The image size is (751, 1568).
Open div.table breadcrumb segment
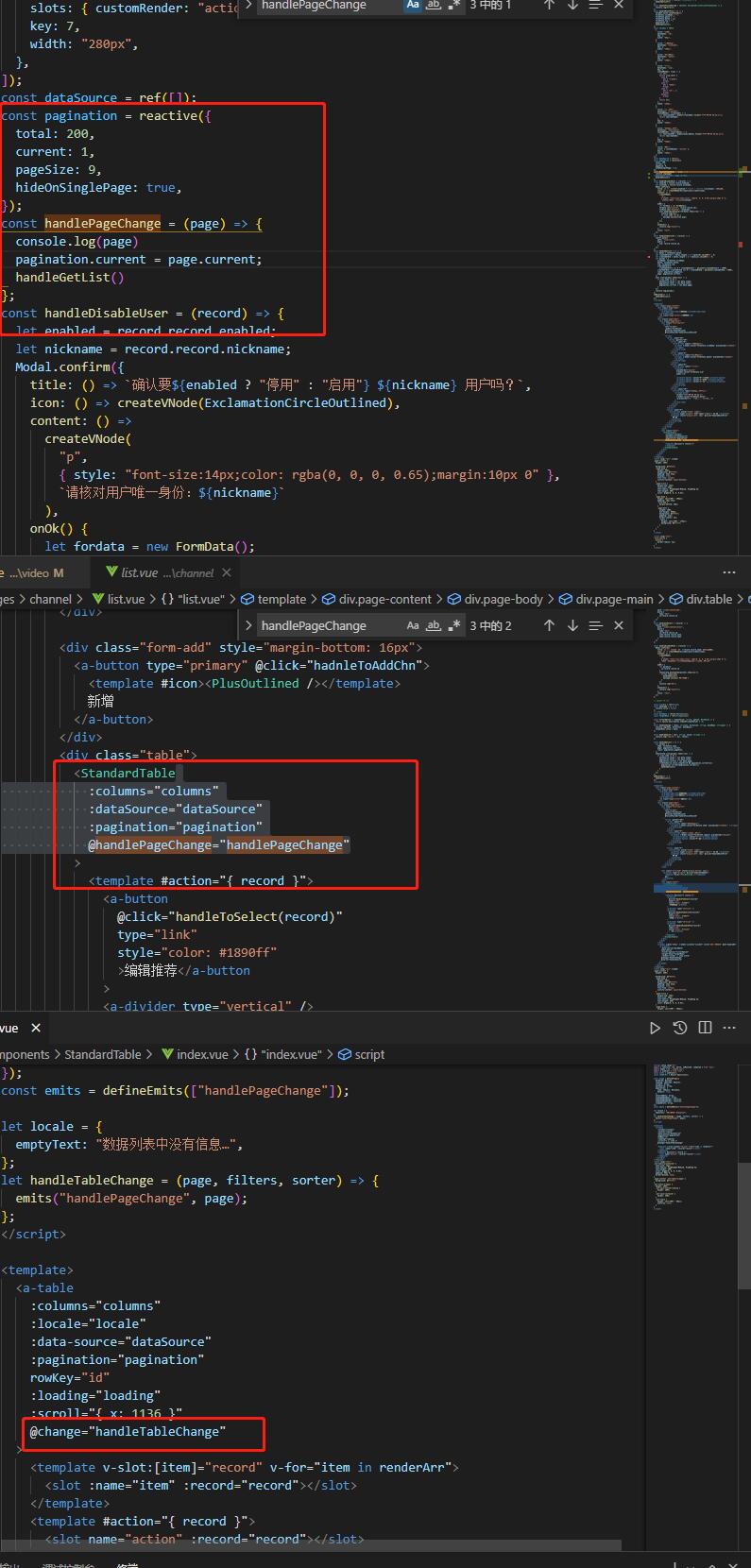[700, 599]
